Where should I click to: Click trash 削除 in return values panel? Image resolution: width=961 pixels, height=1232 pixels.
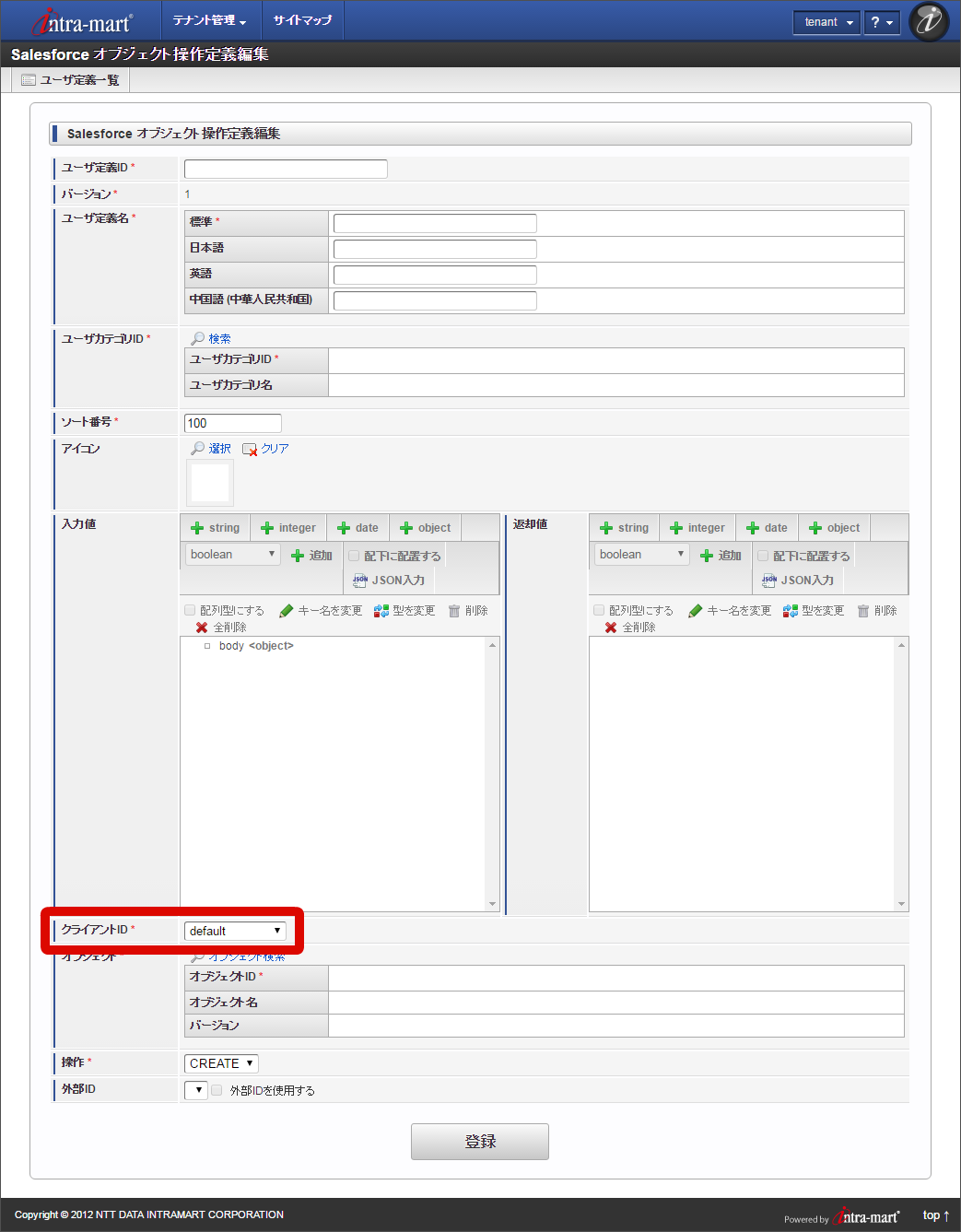[x=877, y=611]
